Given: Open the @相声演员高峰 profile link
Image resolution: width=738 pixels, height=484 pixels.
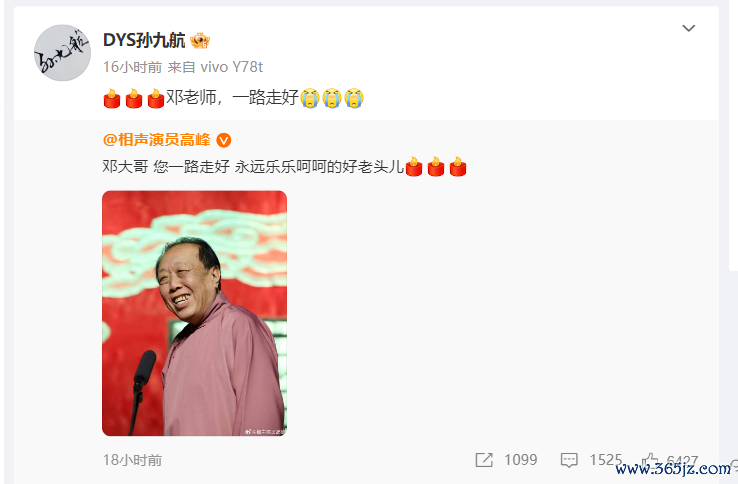Looking at the screenshot, I should click(x=157, y=140).
